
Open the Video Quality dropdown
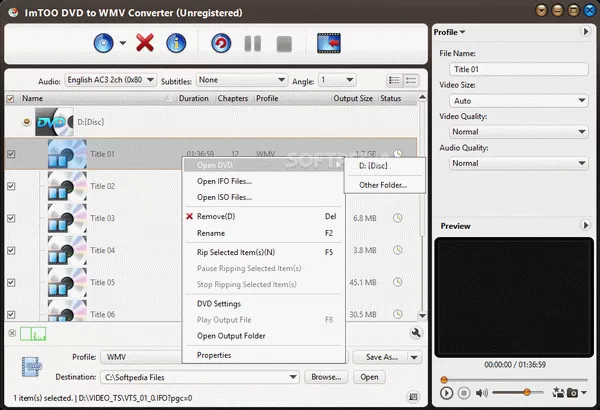pos(518,132)
